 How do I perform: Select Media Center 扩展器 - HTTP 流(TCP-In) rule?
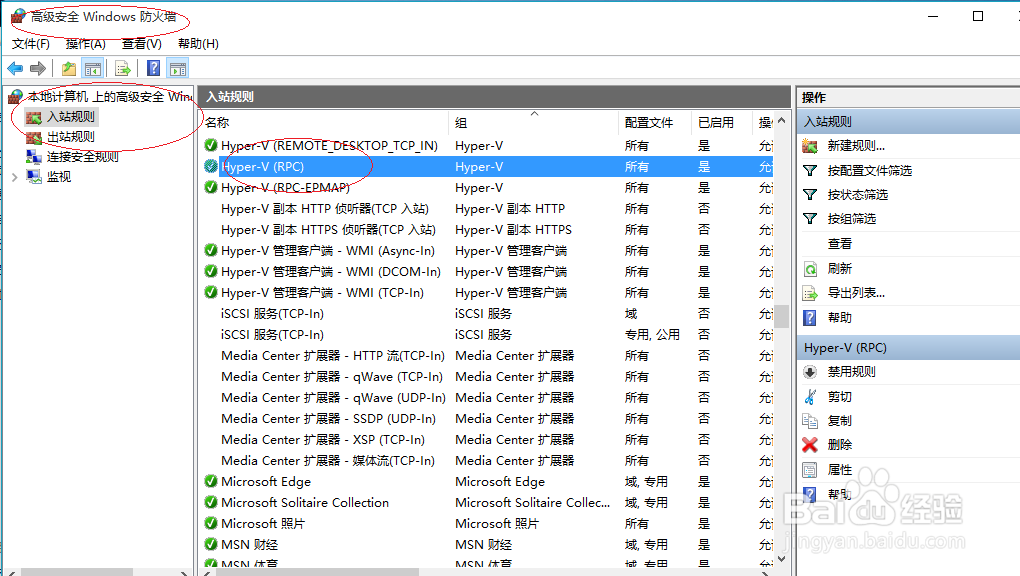(x=332, y=355)
